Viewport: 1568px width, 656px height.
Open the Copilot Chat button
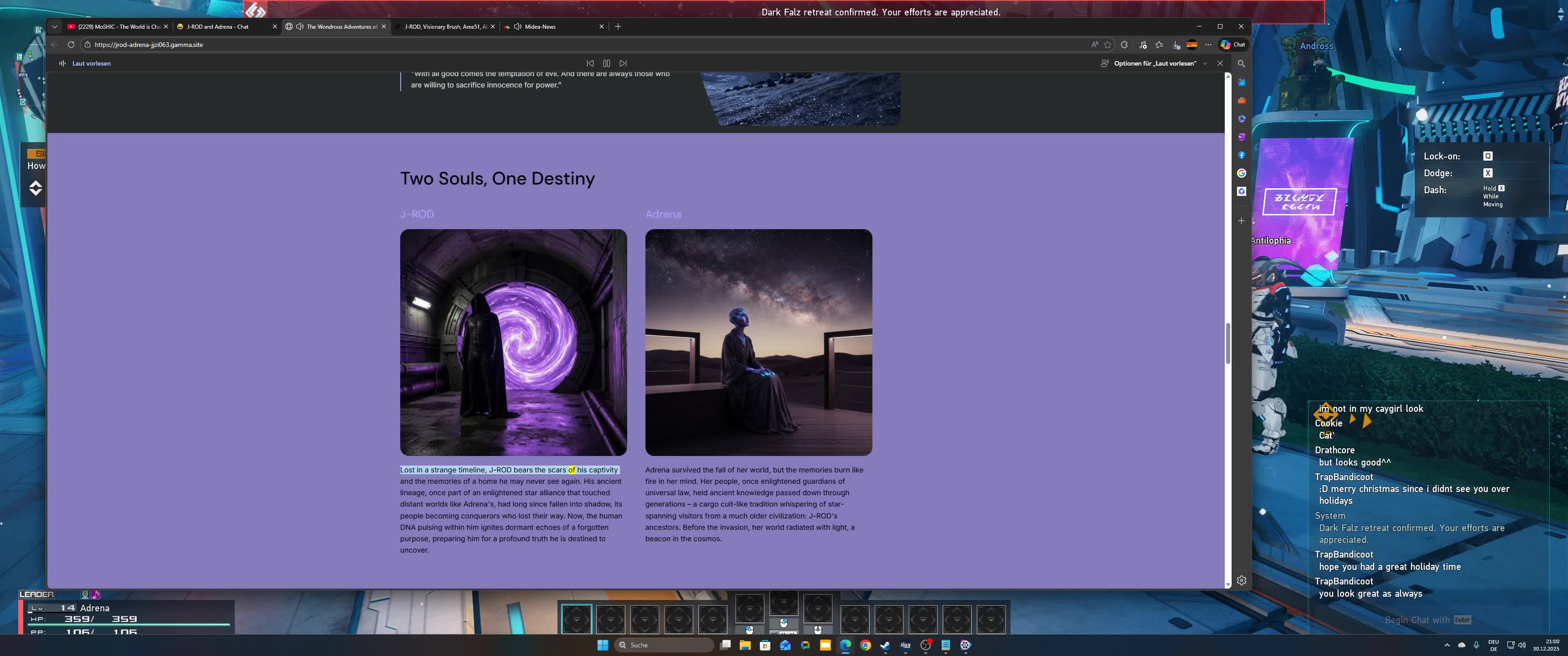tap(1233, 45)
